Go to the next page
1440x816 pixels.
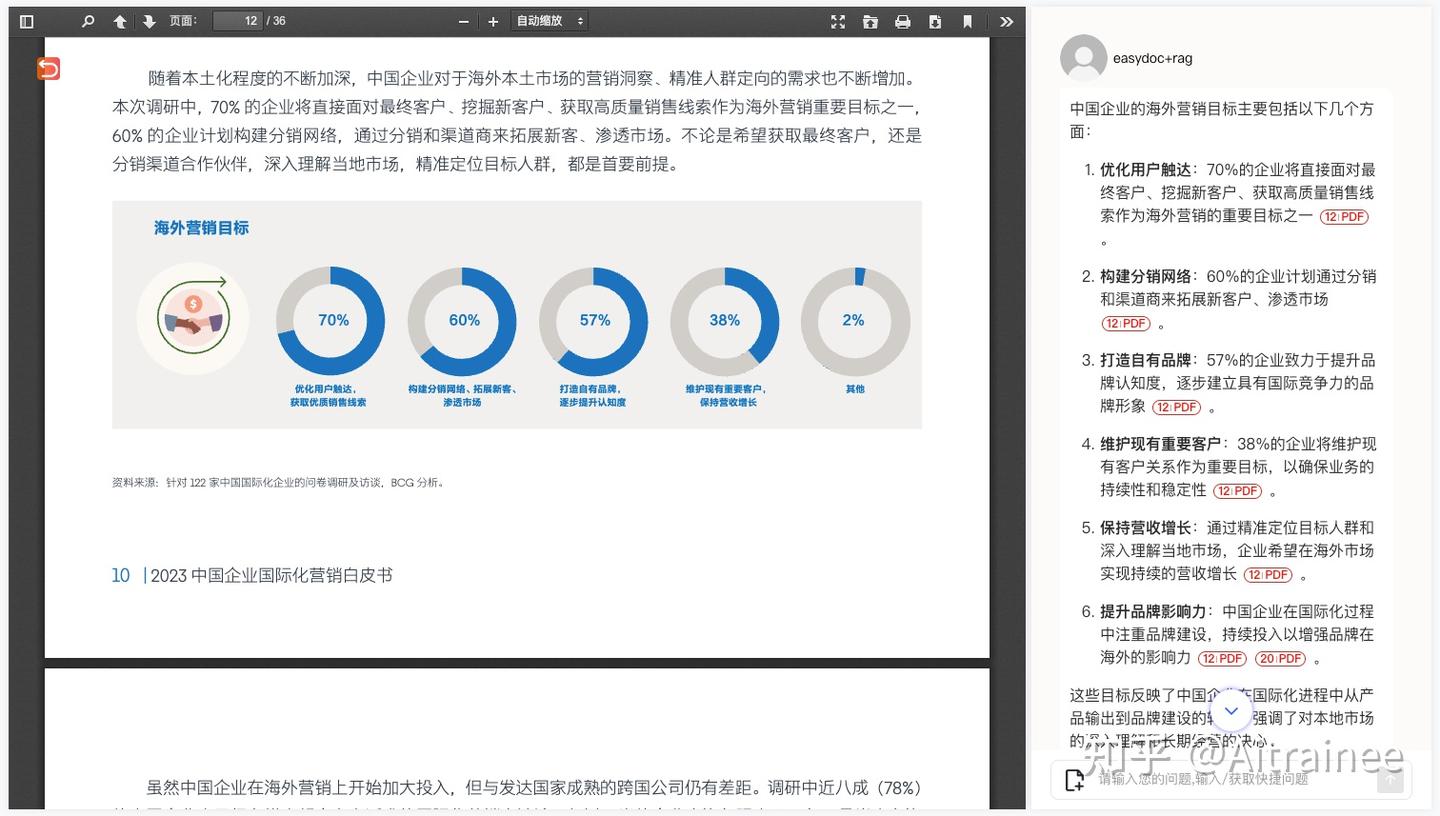tap(149, 20)
